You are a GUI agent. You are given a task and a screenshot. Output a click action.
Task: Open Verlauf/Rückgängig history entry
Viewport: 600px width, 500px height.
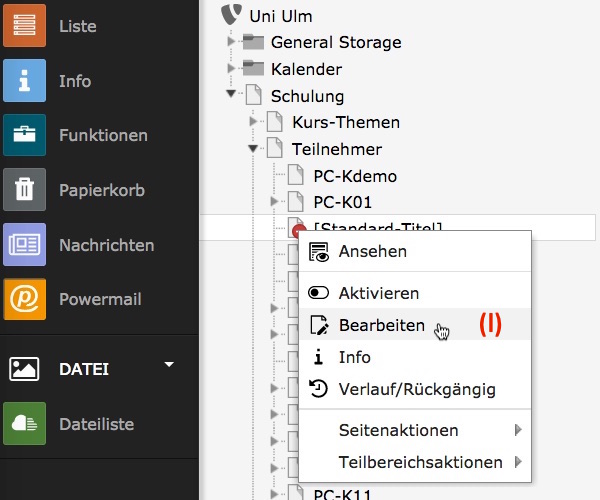point(416,389)
